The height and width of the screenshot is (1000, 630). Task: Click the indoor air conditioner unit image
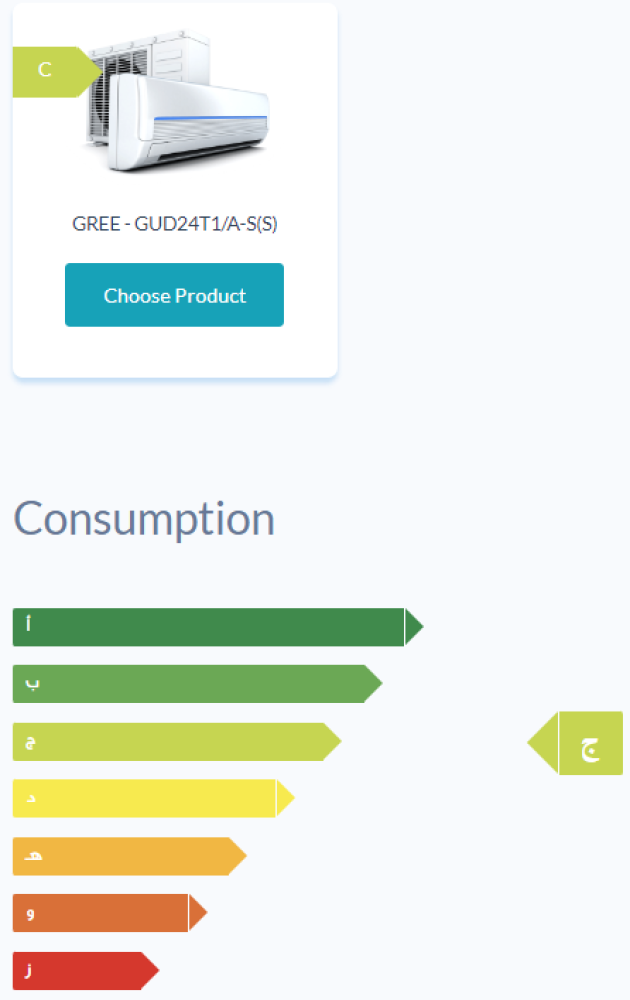pyautogui.click(x=190, y=120)
